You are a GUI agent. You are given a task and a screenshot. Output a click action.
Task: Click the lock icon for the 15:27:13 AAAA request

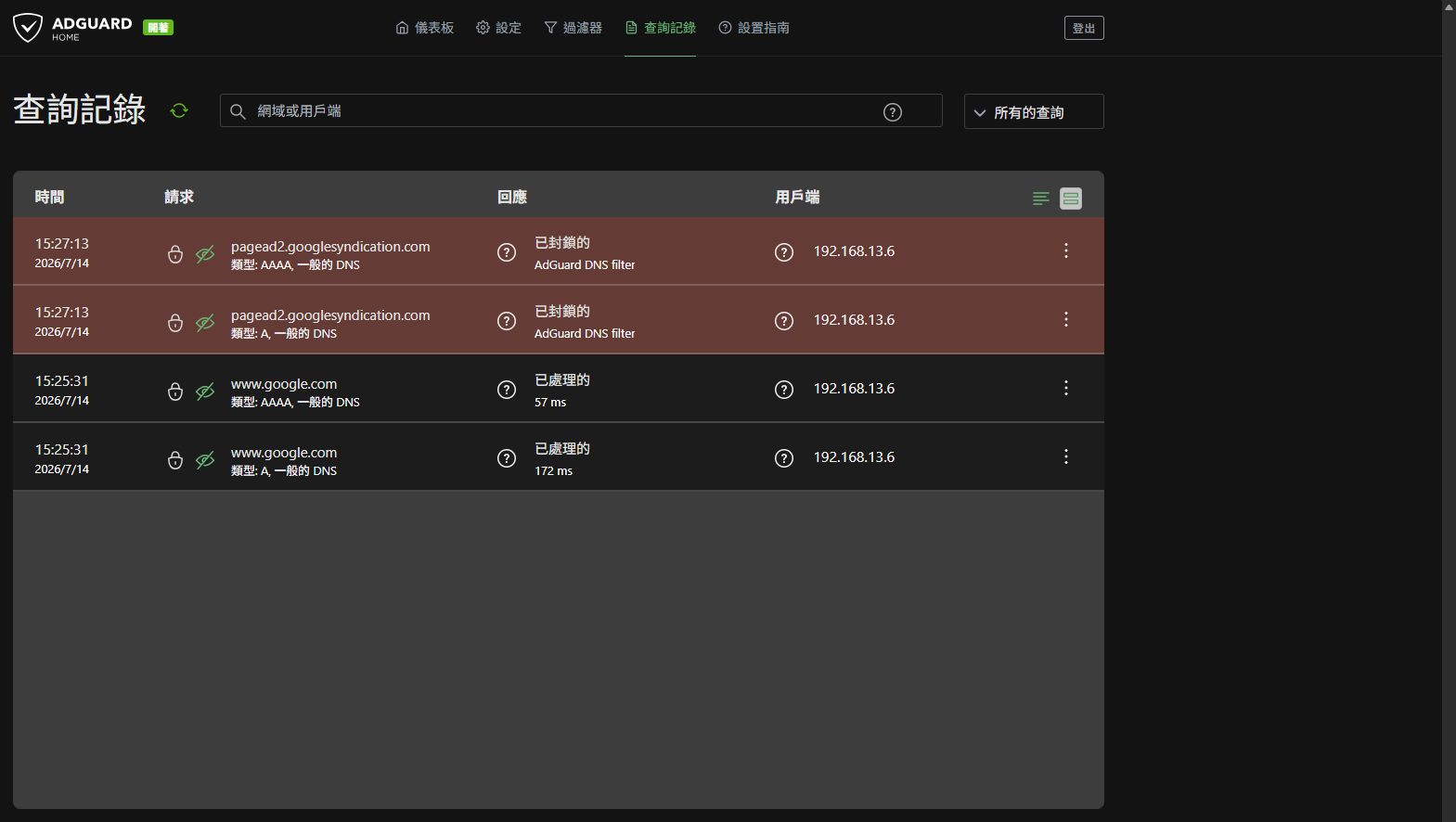[x=175, y=253]
